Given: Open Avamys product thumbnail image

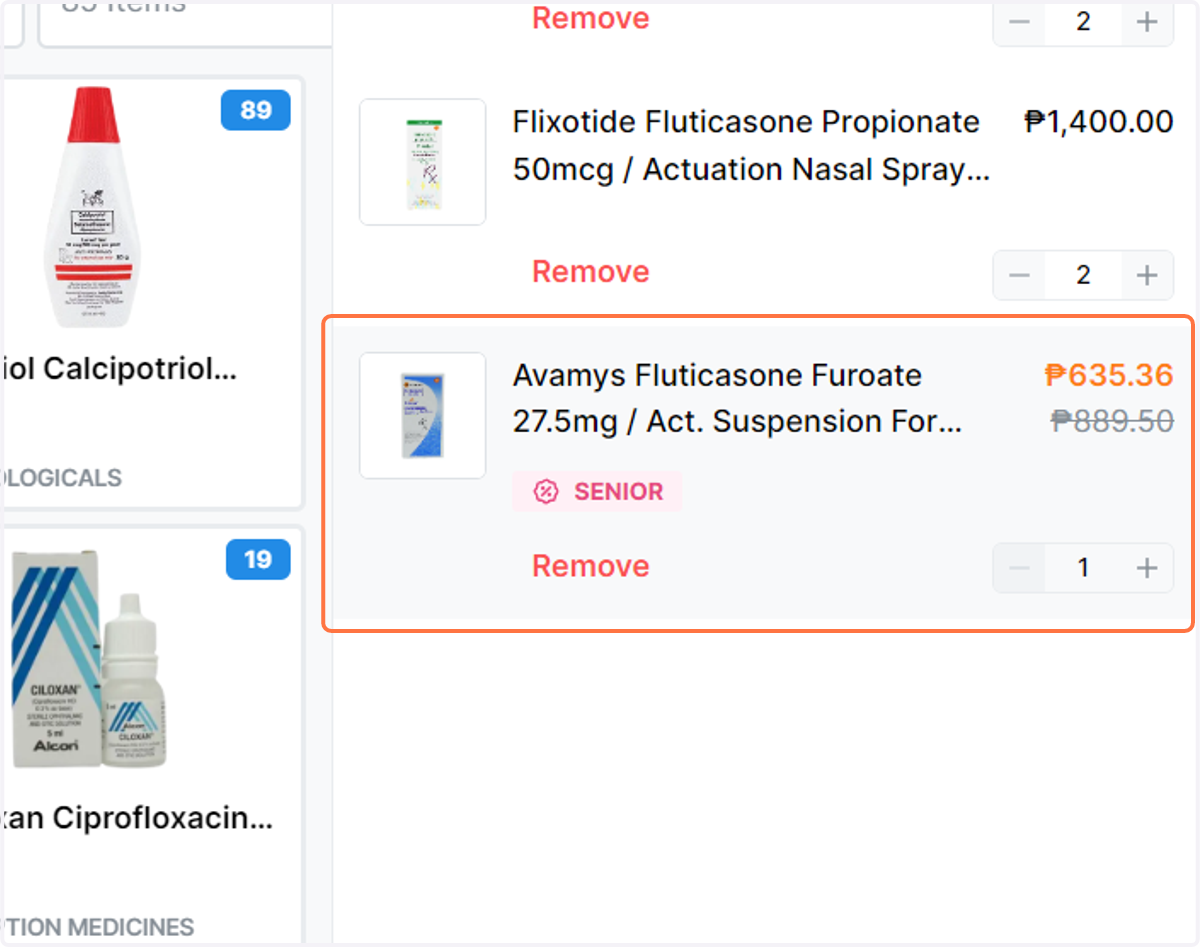Looking at the screenshot, I should (x=423, y=415).
